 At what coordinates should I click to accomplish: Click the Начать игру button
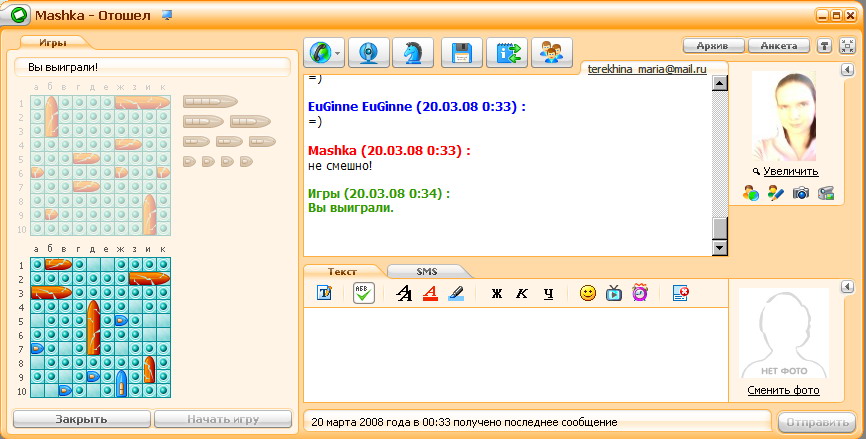coord(223,419)
